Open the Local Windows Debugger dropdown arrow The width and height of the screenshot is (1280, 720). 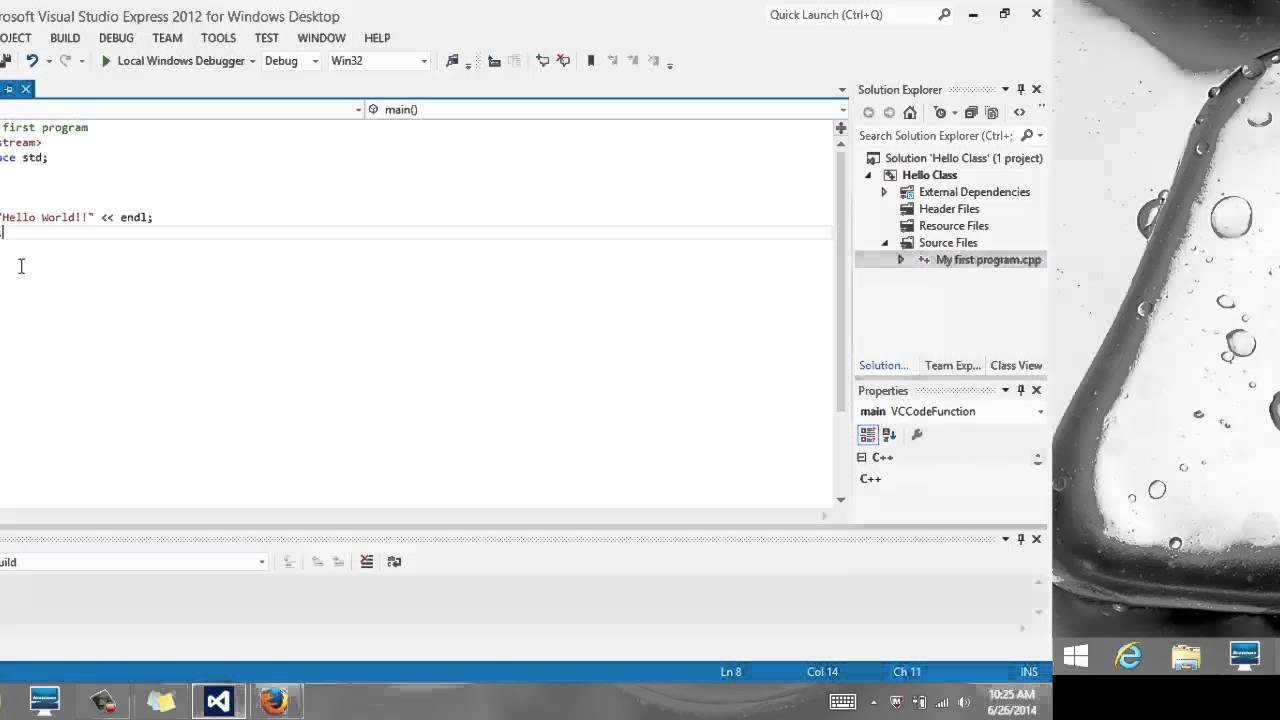(x=253, y=61)
